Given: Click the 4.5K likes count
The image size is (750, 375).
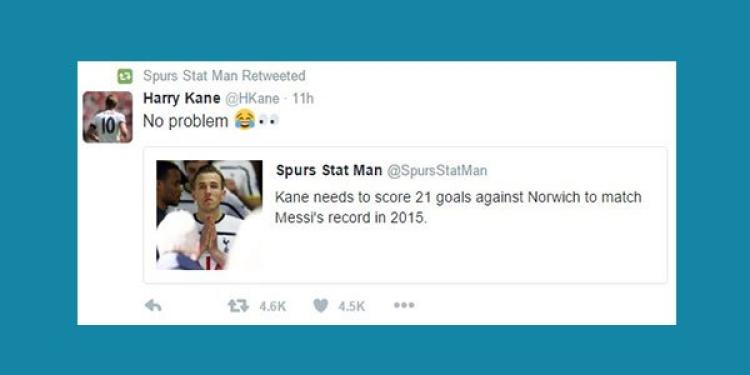Looking at the screenshot, I should pos(352,306).
